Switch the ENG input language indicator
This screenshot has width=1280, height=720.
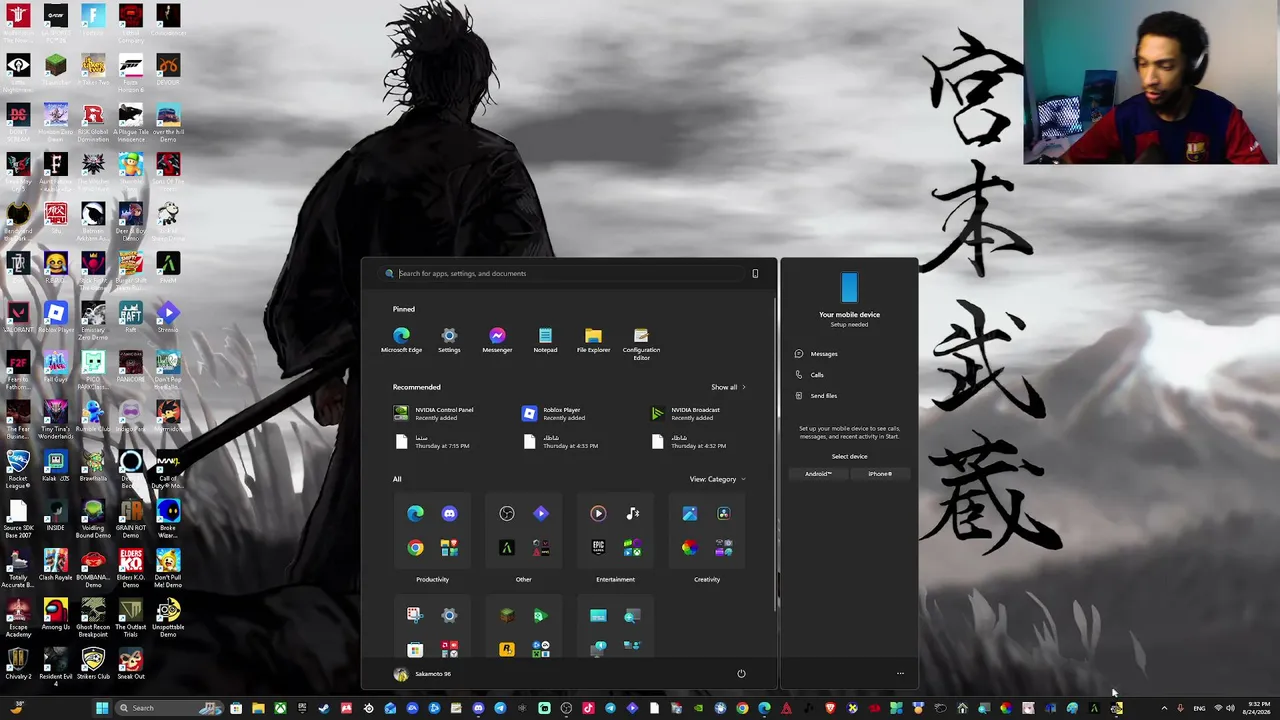(1199, 708)
